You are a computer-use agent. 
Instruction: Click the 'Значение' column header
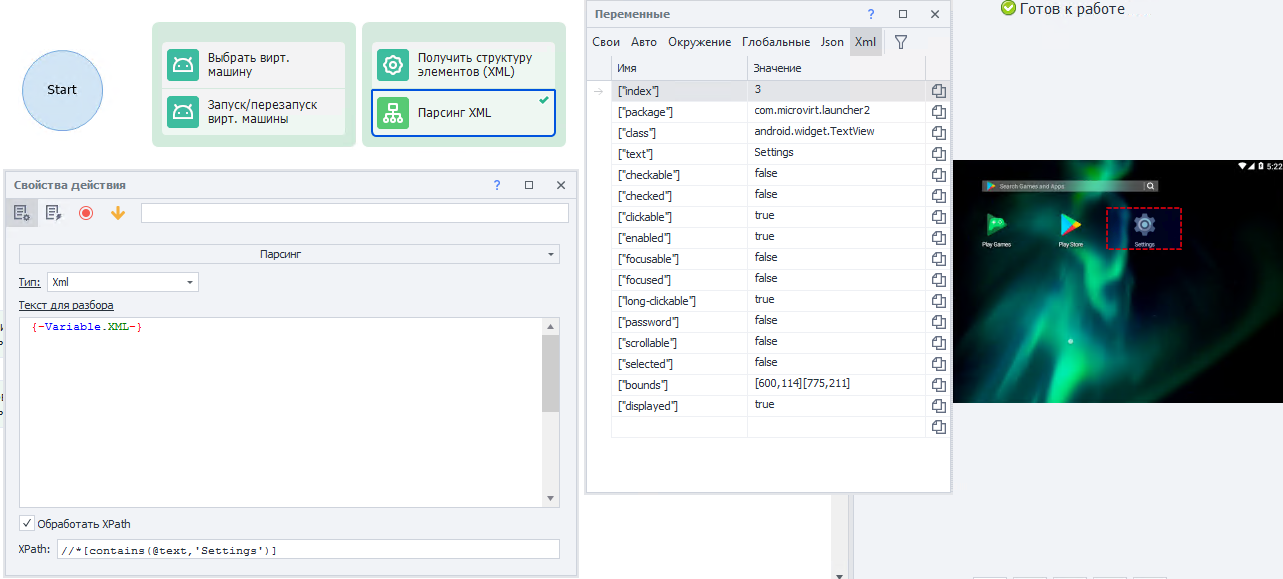coord(836,68)
